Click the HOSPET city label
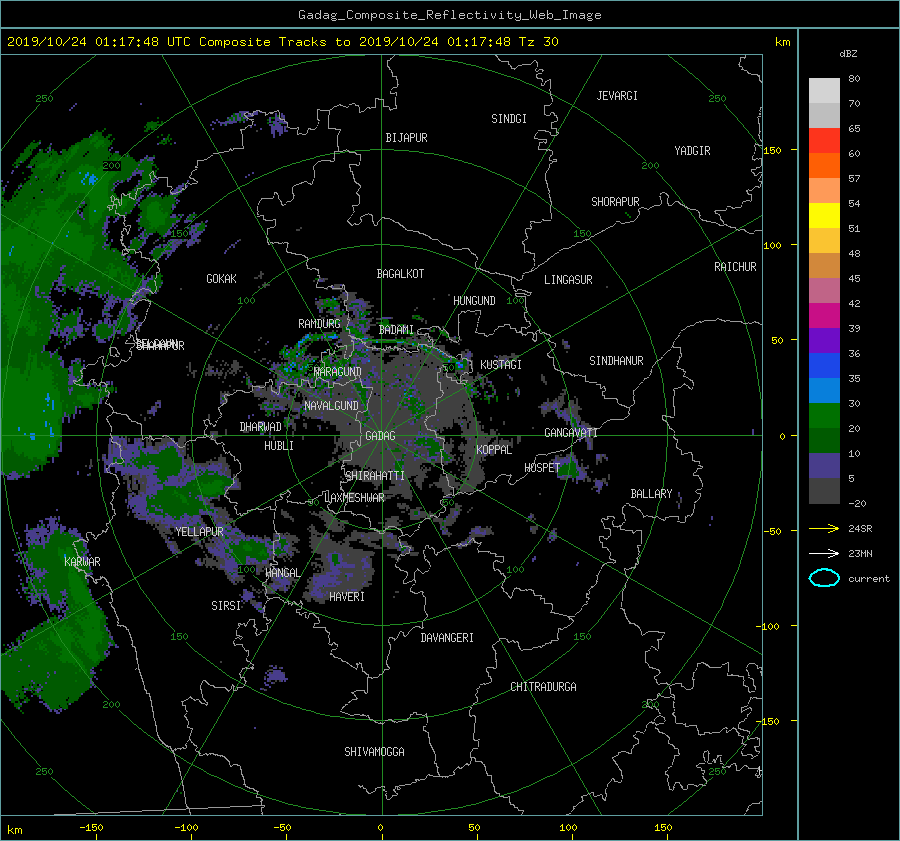Screen dimensions: 900x841 pyautogui.click(x=542, y=468)
